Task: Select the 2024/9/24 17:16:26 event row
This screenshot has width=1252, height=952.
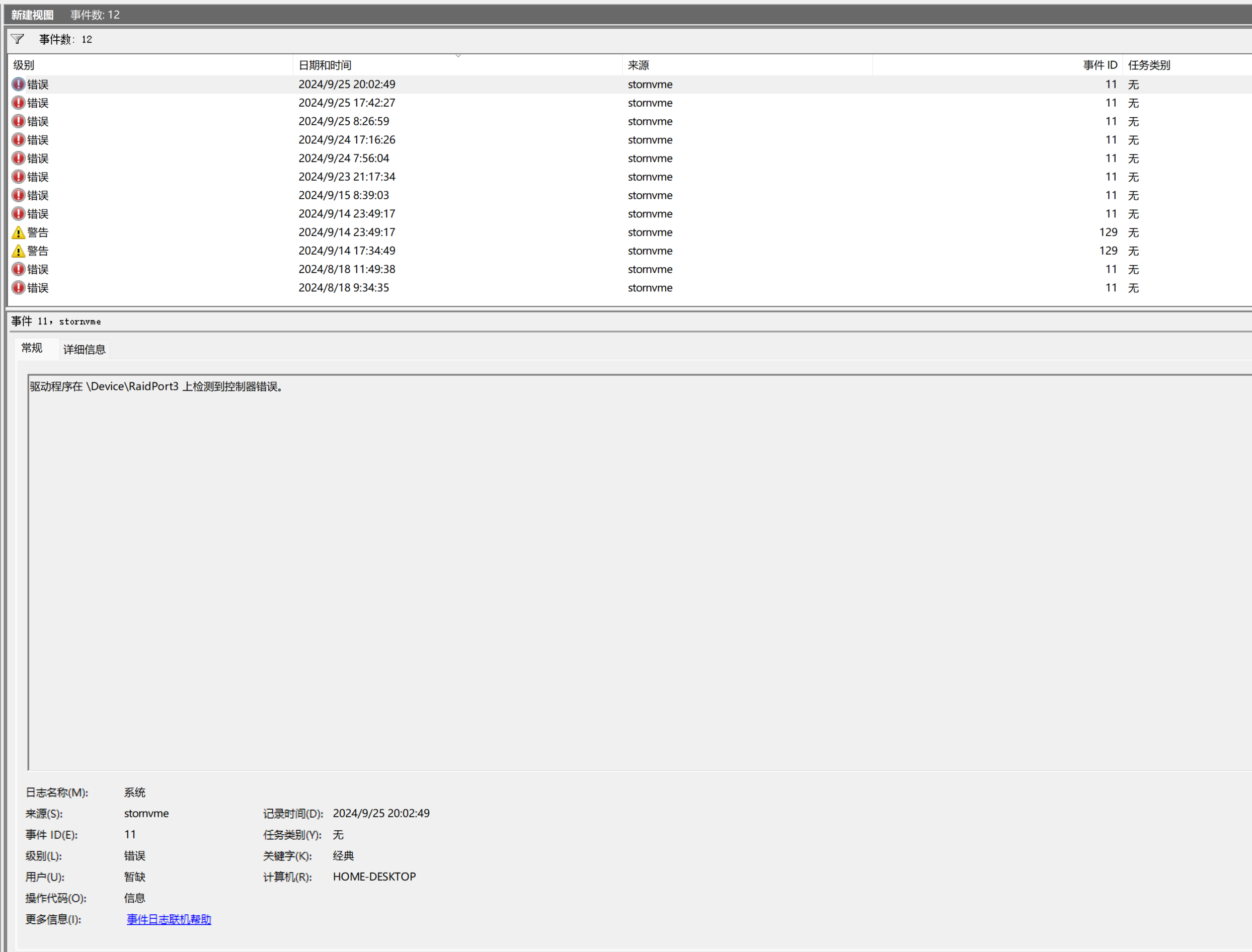Action: coord(346,140)
